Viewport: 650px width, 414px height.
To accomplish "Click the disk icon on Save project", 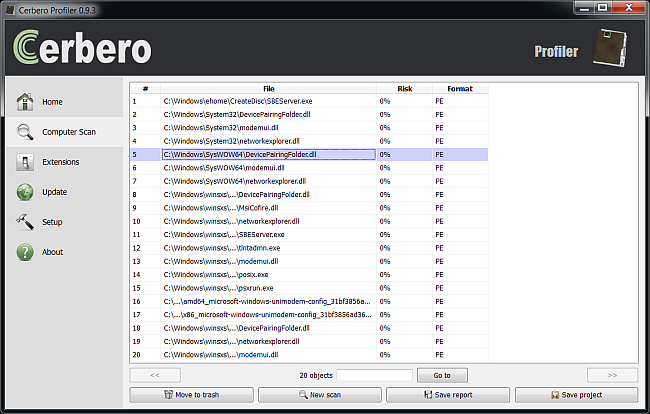I will click(555, 395).
